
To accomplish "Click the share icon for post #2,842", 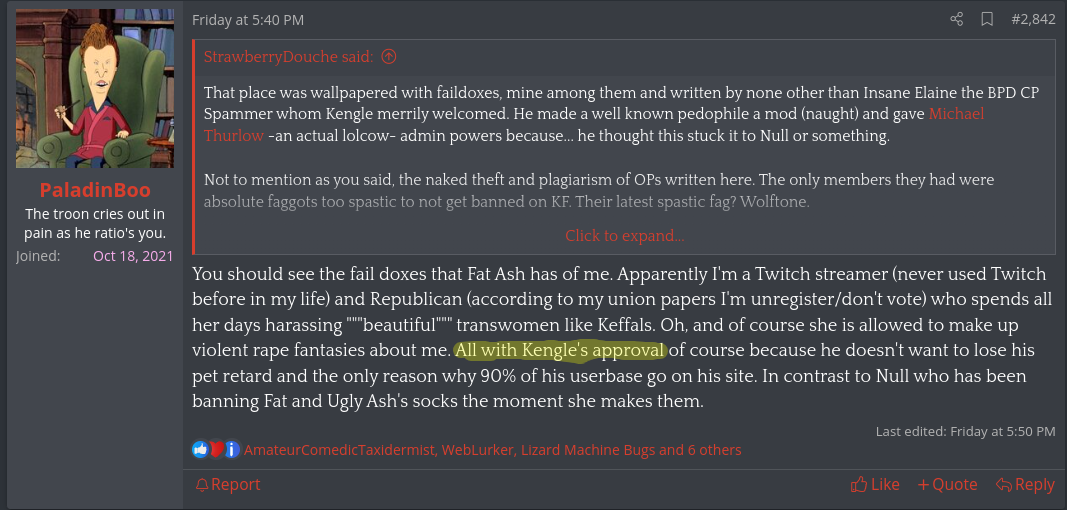I will [x=957, y=19].
